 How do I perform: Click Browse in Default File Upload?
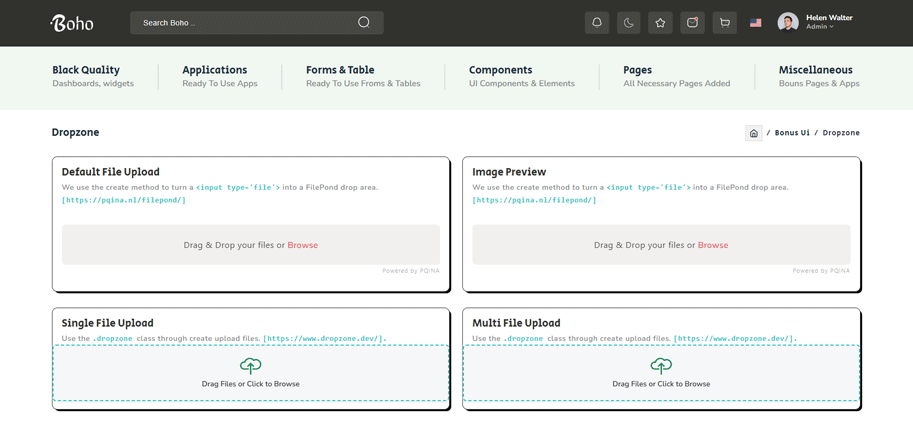pyautogui.click(x=302, y=245)
